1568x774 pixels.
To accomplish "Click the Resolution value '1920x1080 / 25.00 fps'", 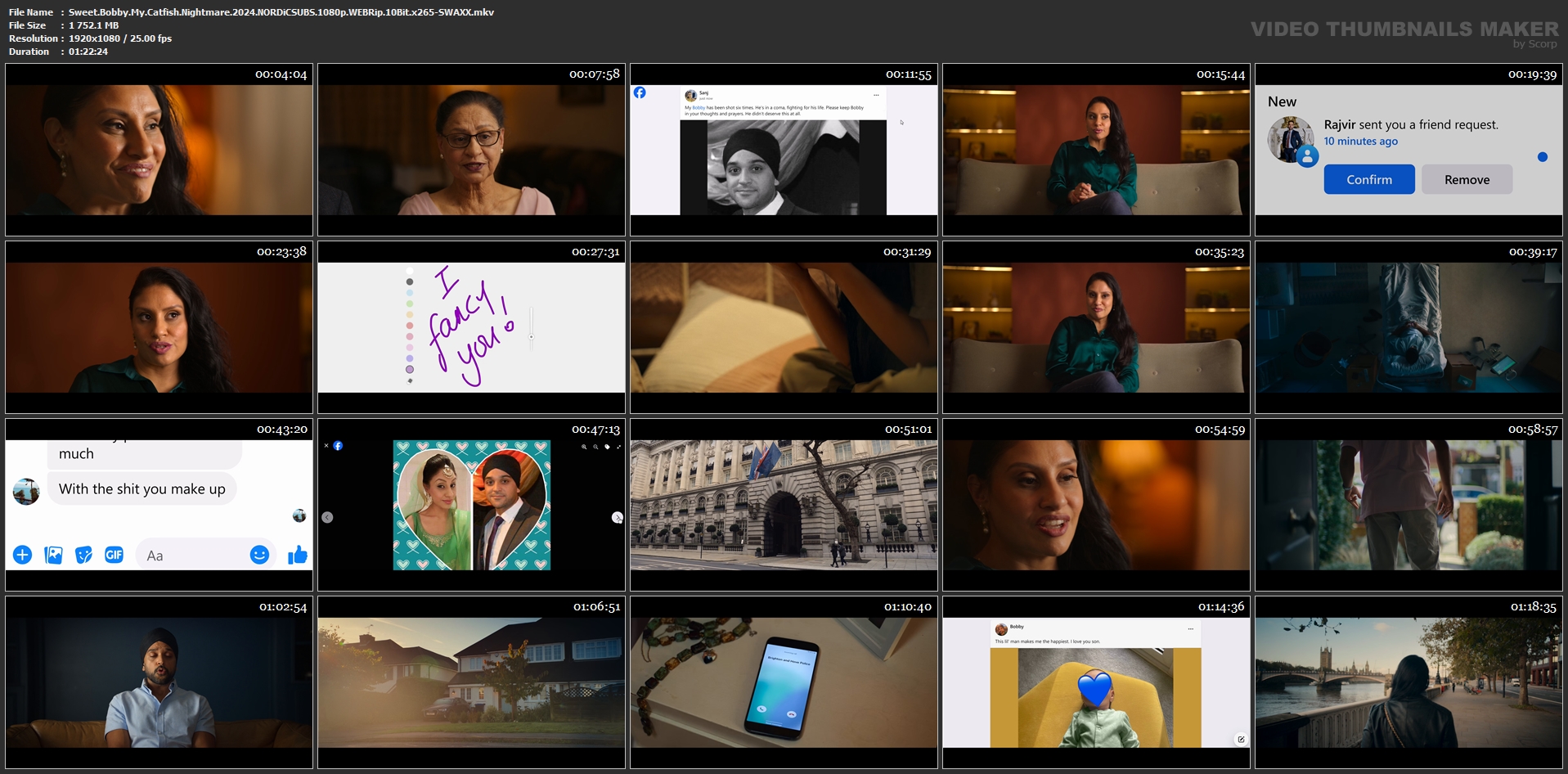I will pyautogui.click(x=120, y=38).
